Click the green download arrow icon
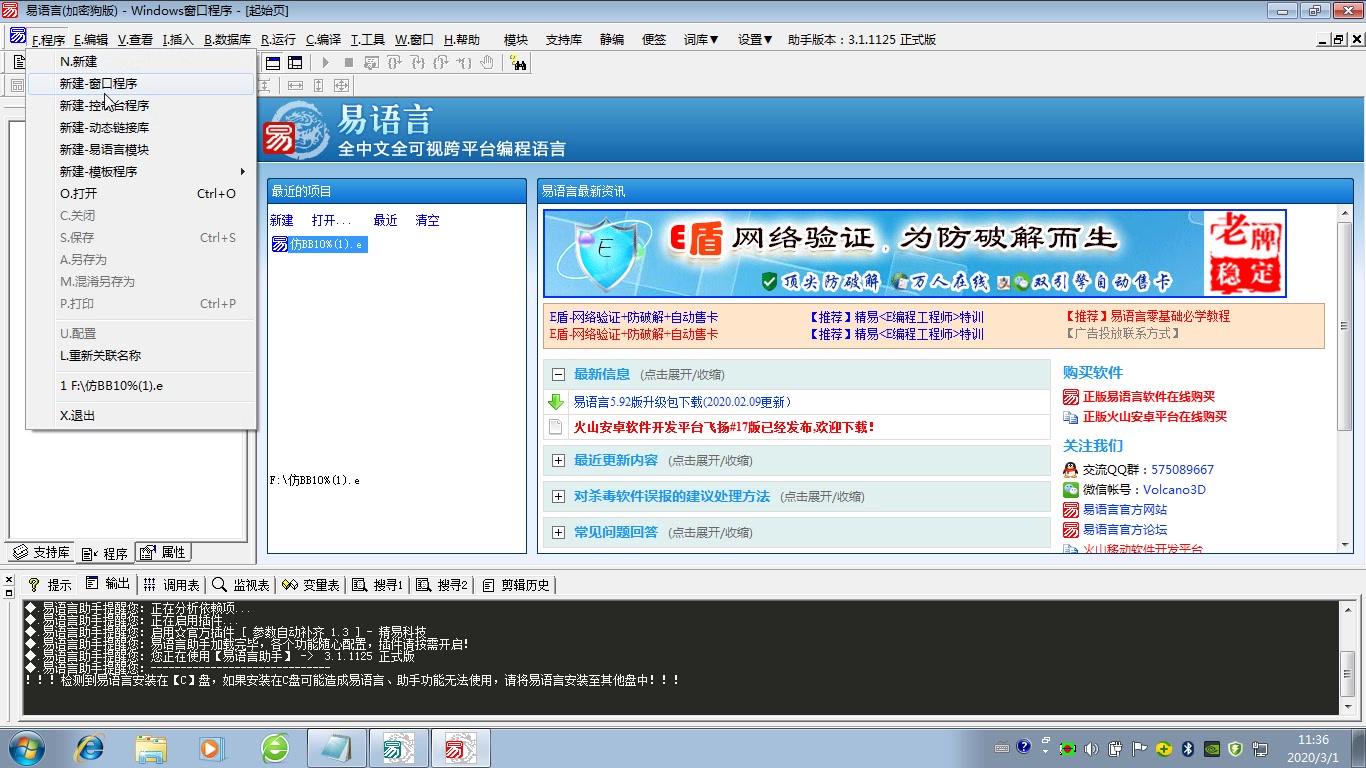Image resolution: width=1366 pixels, height=768 pixels. pos(556,402)
